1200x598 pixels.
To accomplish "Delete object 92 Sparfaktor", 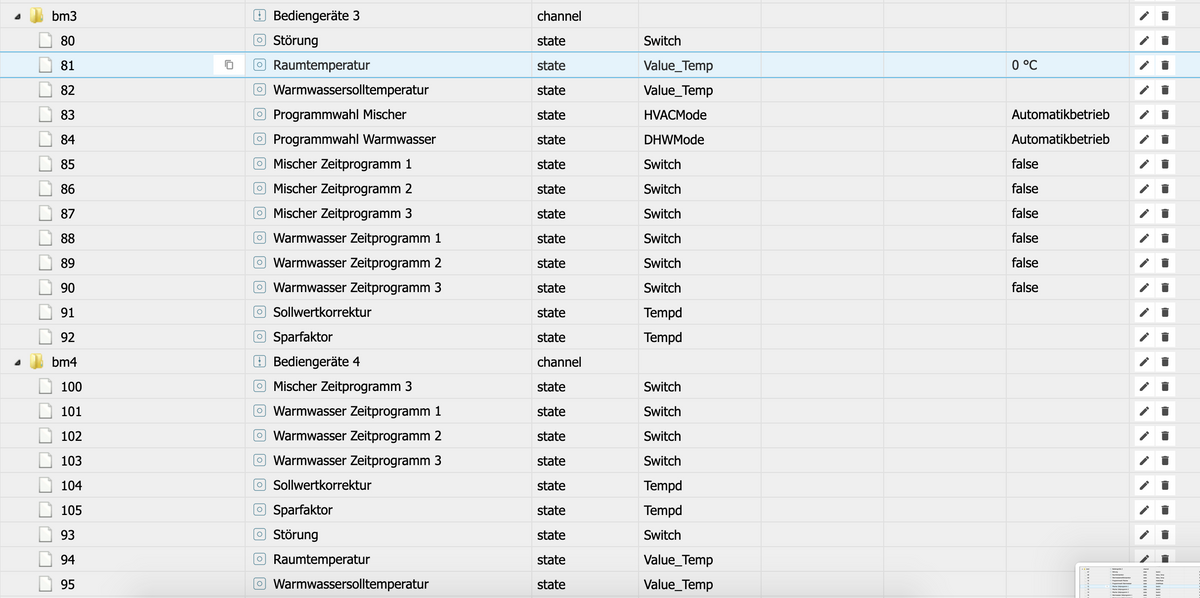I will tap(1165, 337).
